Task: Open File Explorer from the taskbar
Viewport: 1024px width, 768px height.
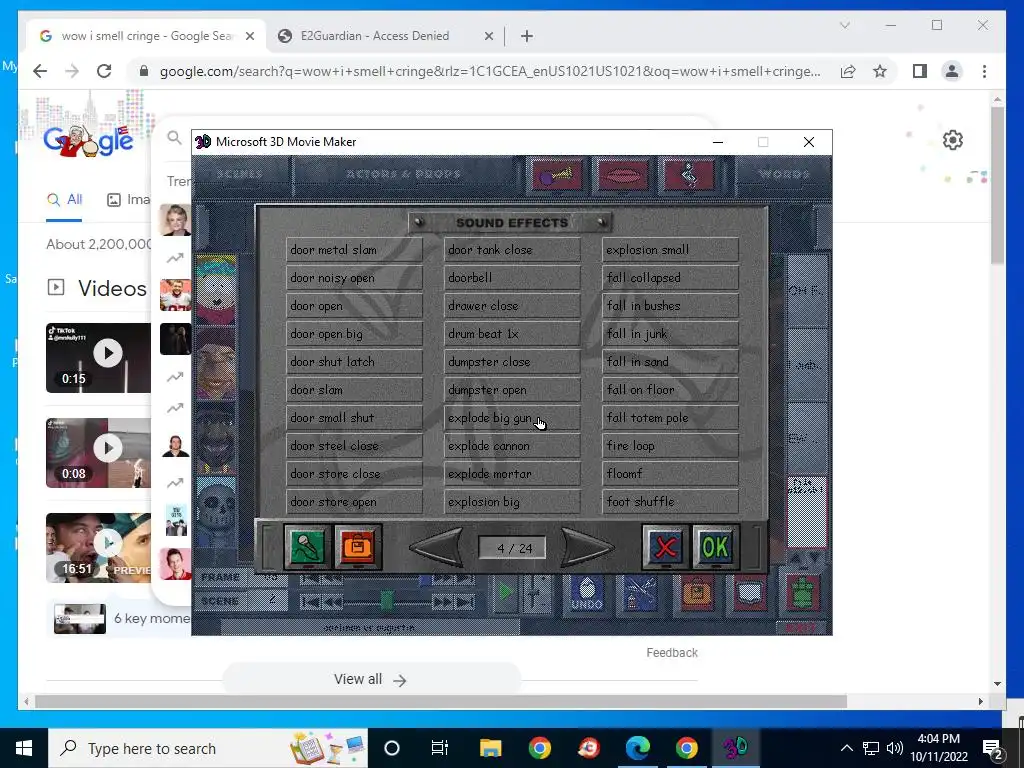Action: (x=490, y=748)
